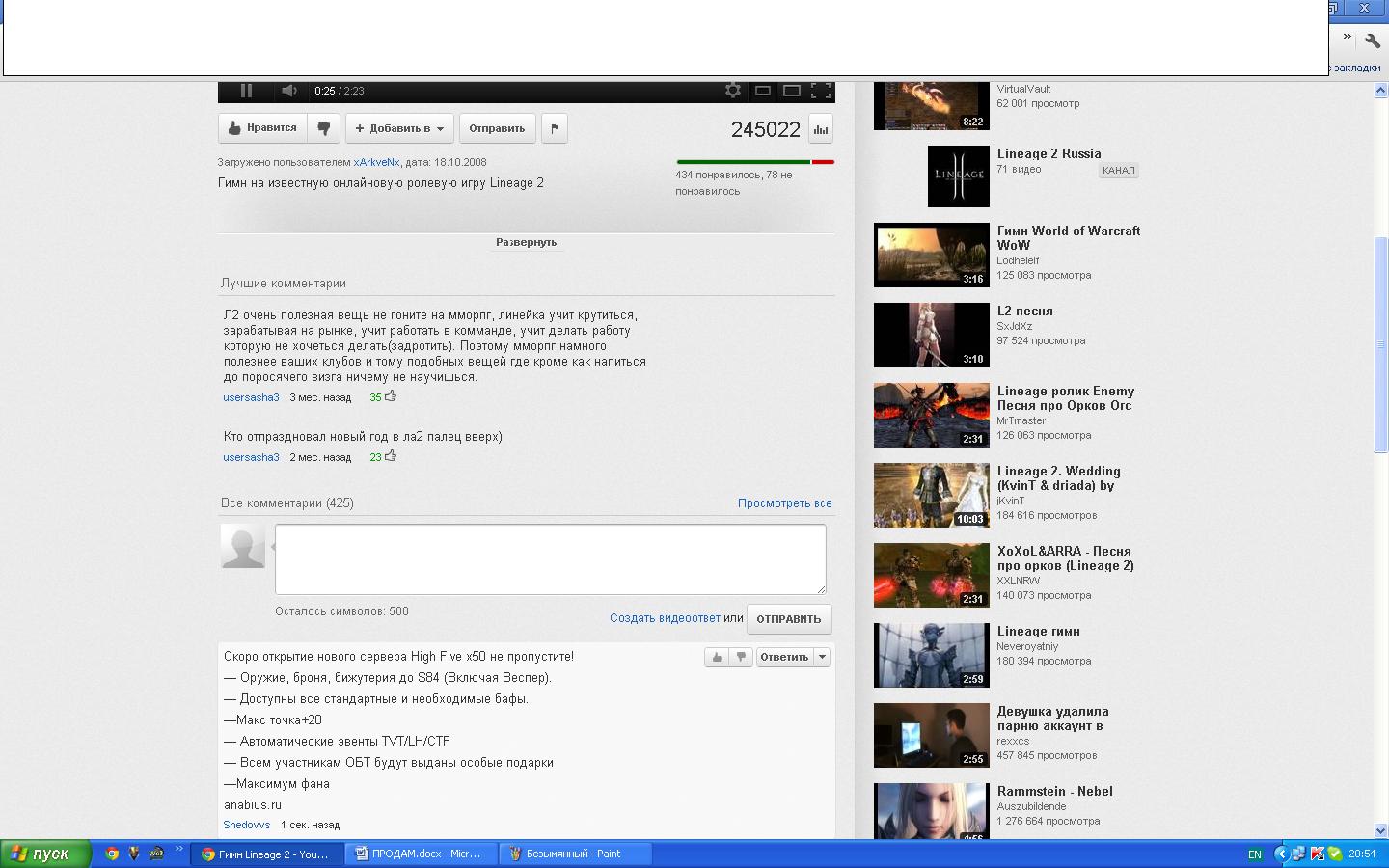1389x868 pixels.
Task: Click the dislike thumbs-down button
Action: coord(324,128)
